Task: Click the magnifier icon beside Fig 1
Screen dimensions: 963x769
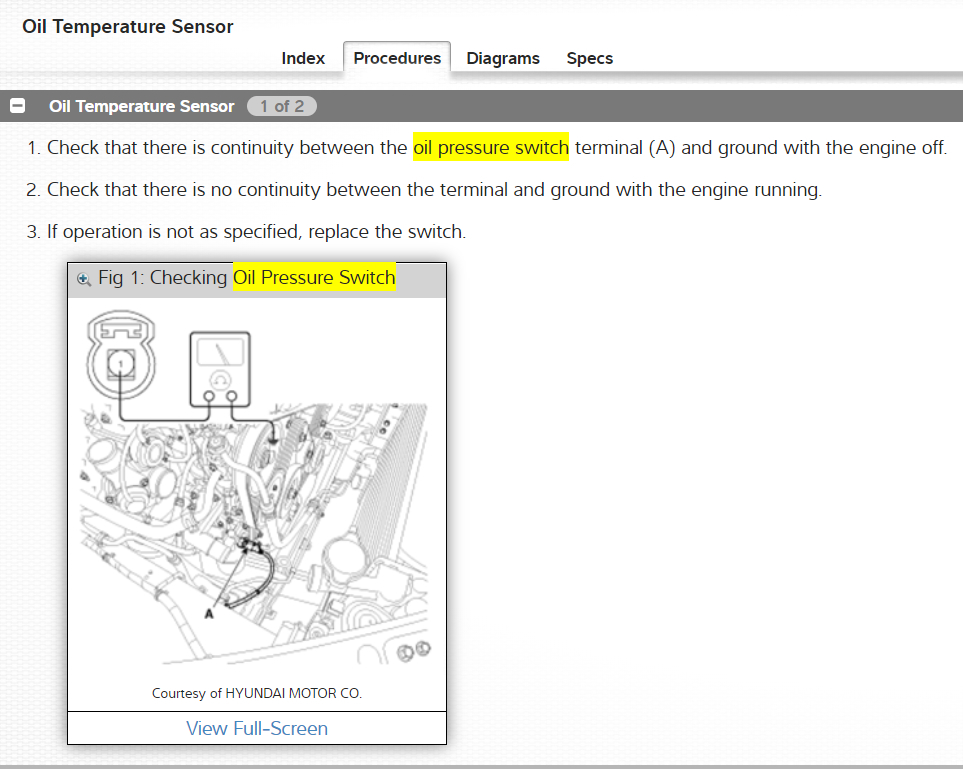Action: (x=84, y=279)
